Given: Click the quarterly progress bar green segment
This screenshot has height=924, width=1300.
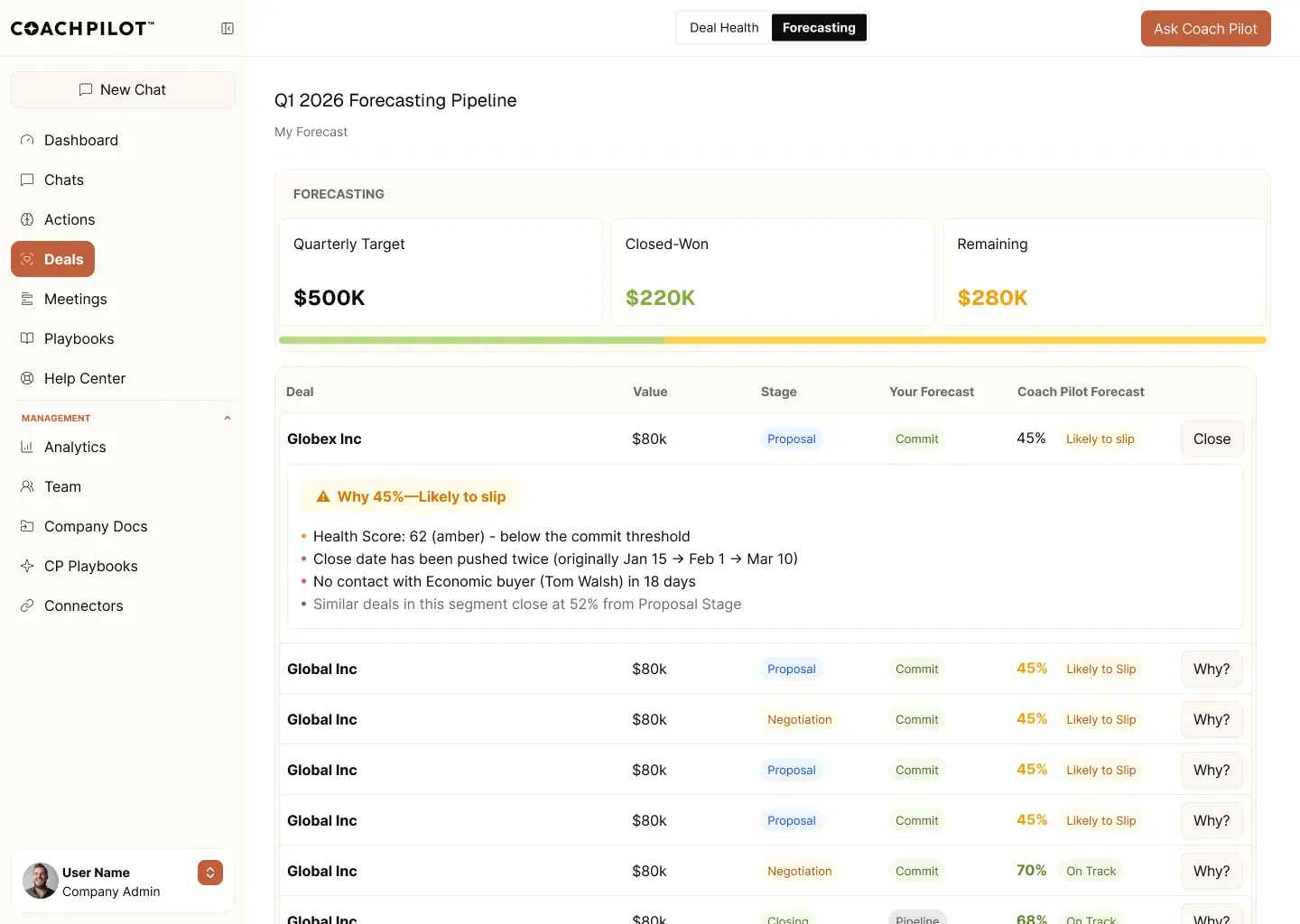Looking at the screenshot, I should 471,340.
